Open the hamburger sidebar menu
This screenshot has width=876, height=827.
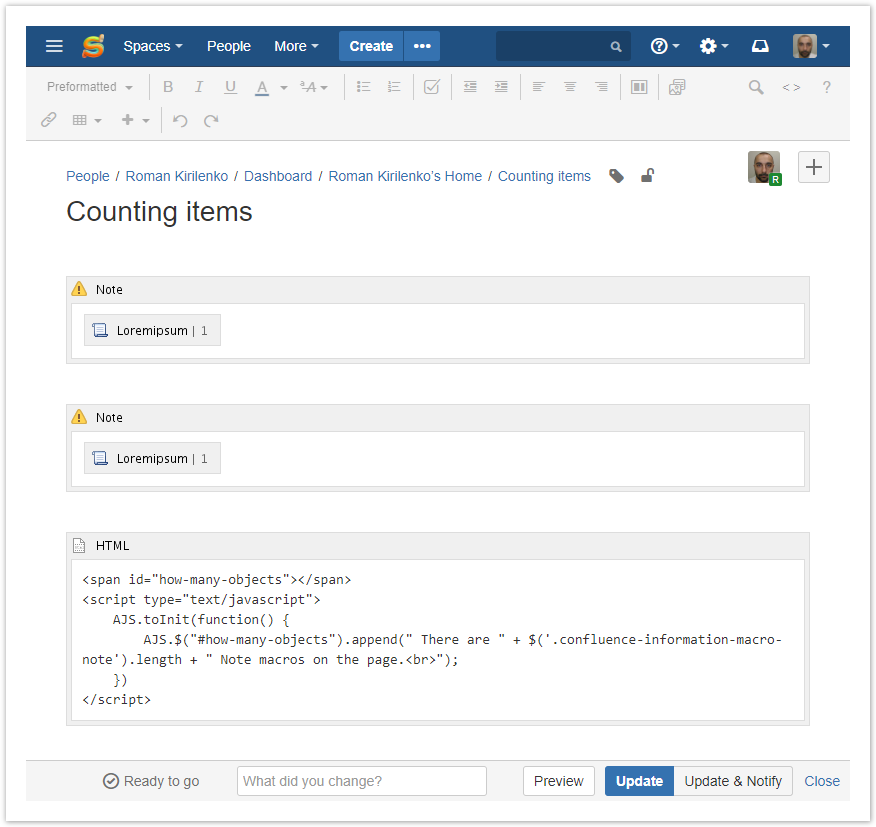(x=54, y=46)
